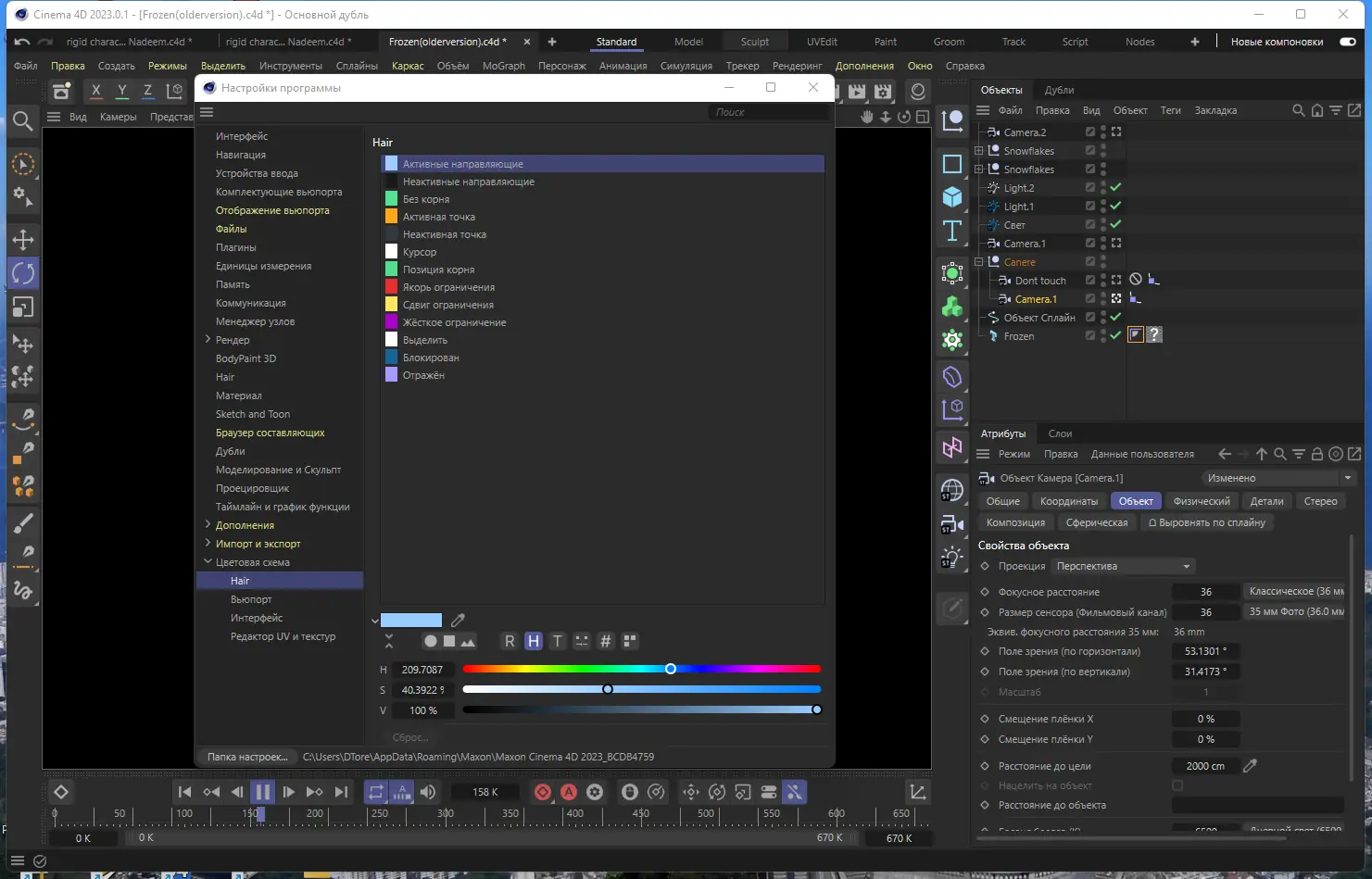Pause the animation playback

click(x=263, y=792)
